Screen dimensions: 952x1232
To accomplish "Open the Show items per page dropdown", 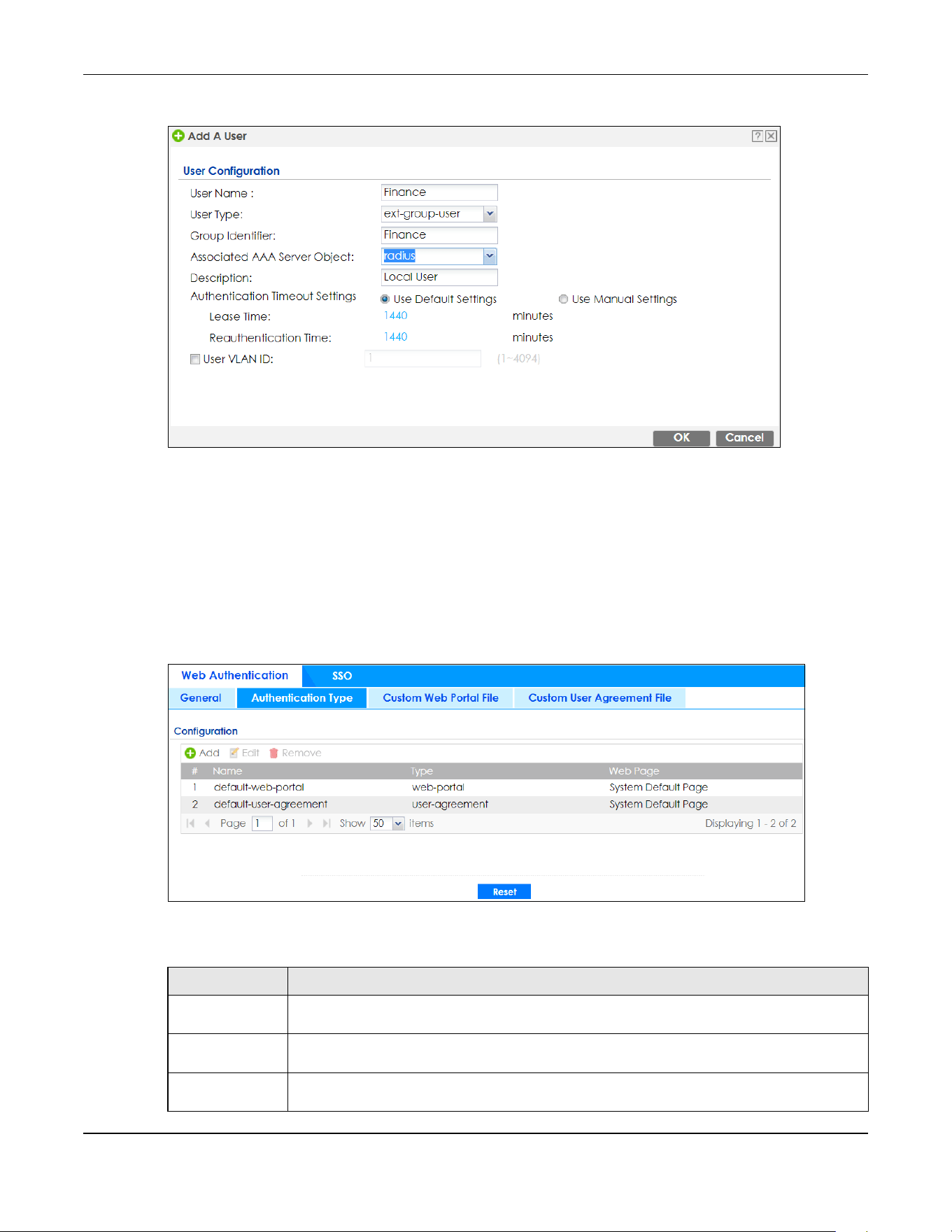I will coord(398,823).
